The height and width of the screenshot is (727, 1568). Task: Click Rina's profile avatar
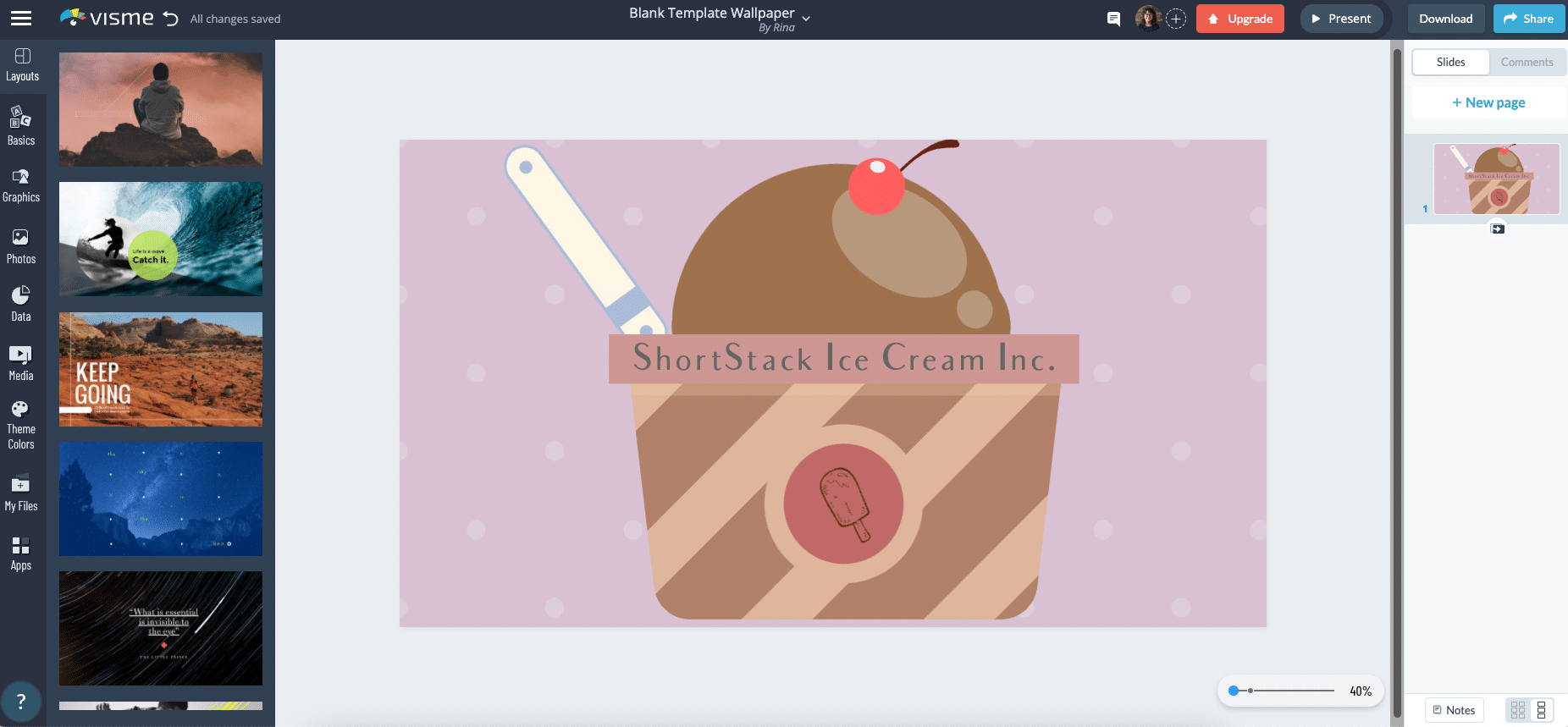[x=1148, y=18]
